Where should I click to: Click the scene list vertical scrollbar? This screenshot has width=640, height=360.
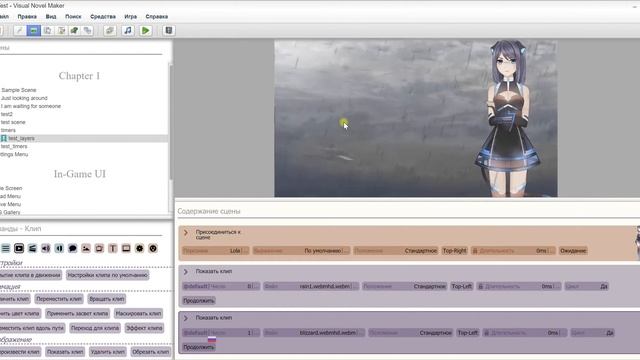pos(171,122)
